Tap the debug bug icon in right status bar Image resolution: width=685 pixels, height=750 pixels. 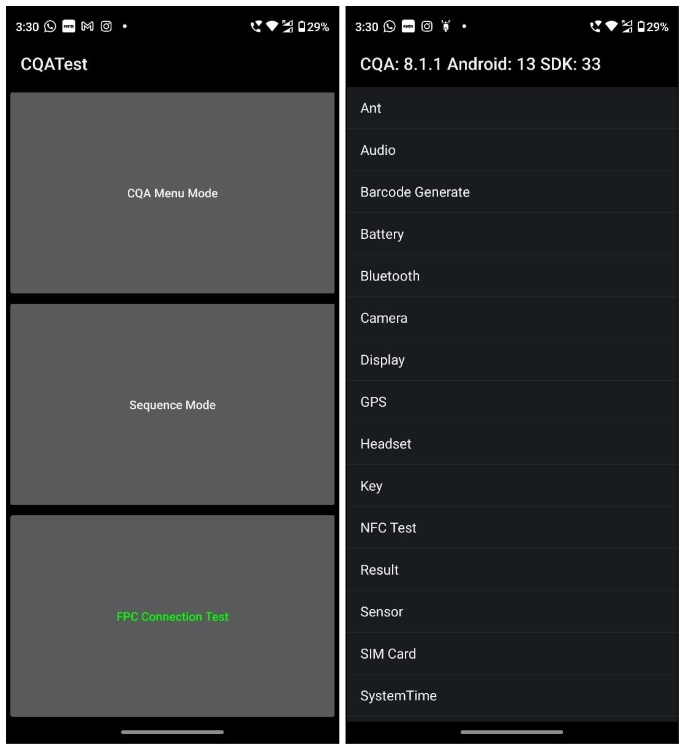pyautogui.click(x=446, y=26)
